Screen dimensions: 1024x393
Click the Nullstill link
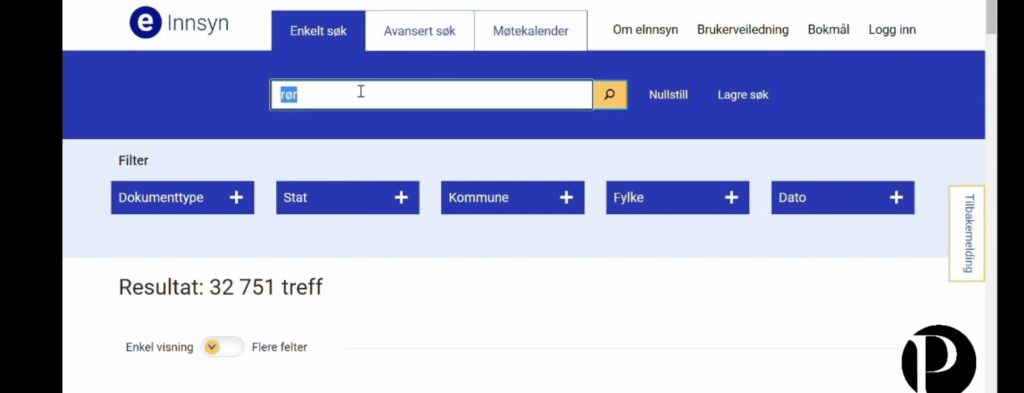pyautogui.click(x=668, y=95)
